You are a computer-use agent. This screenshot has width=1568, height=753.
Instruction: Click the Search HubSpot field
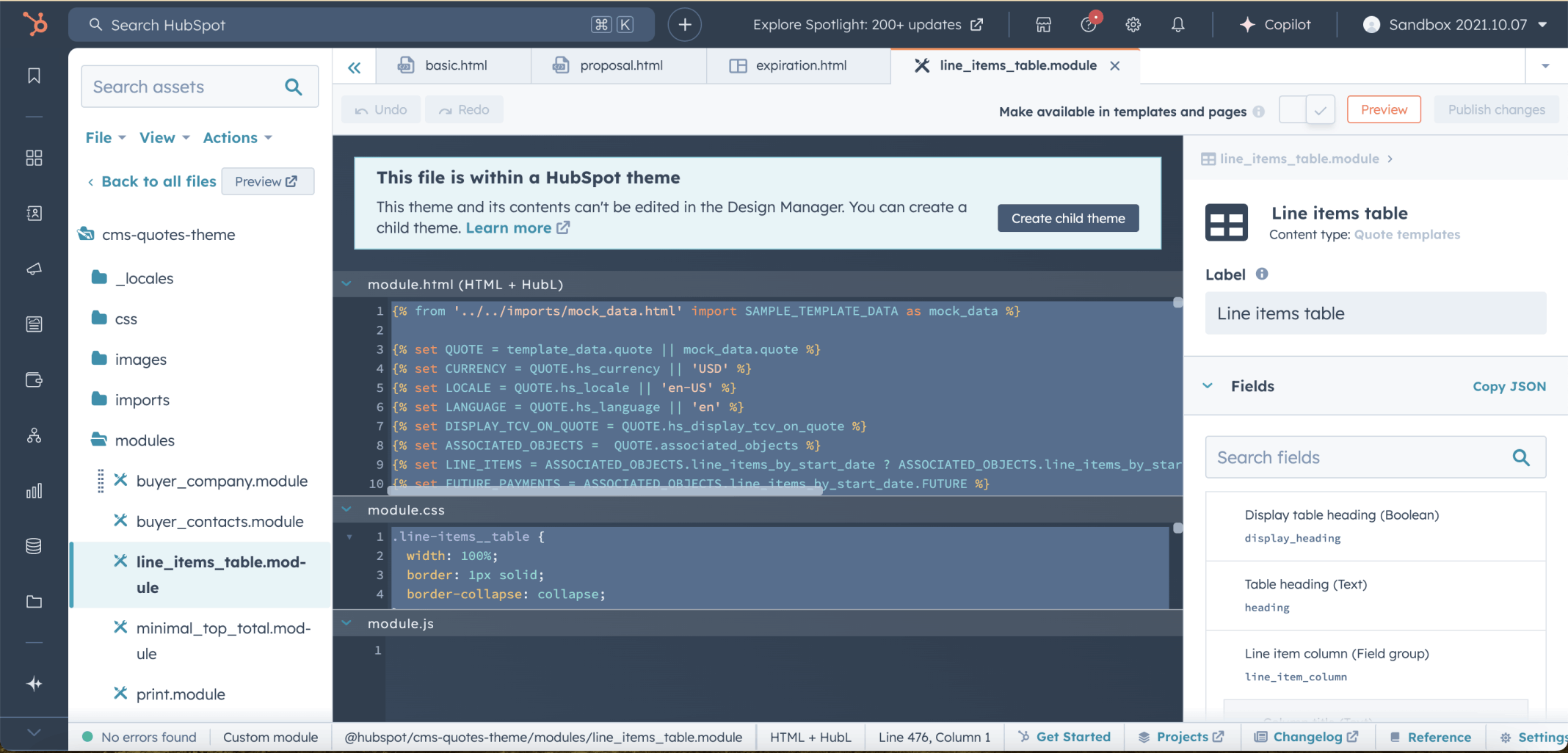tap(361, 25)
